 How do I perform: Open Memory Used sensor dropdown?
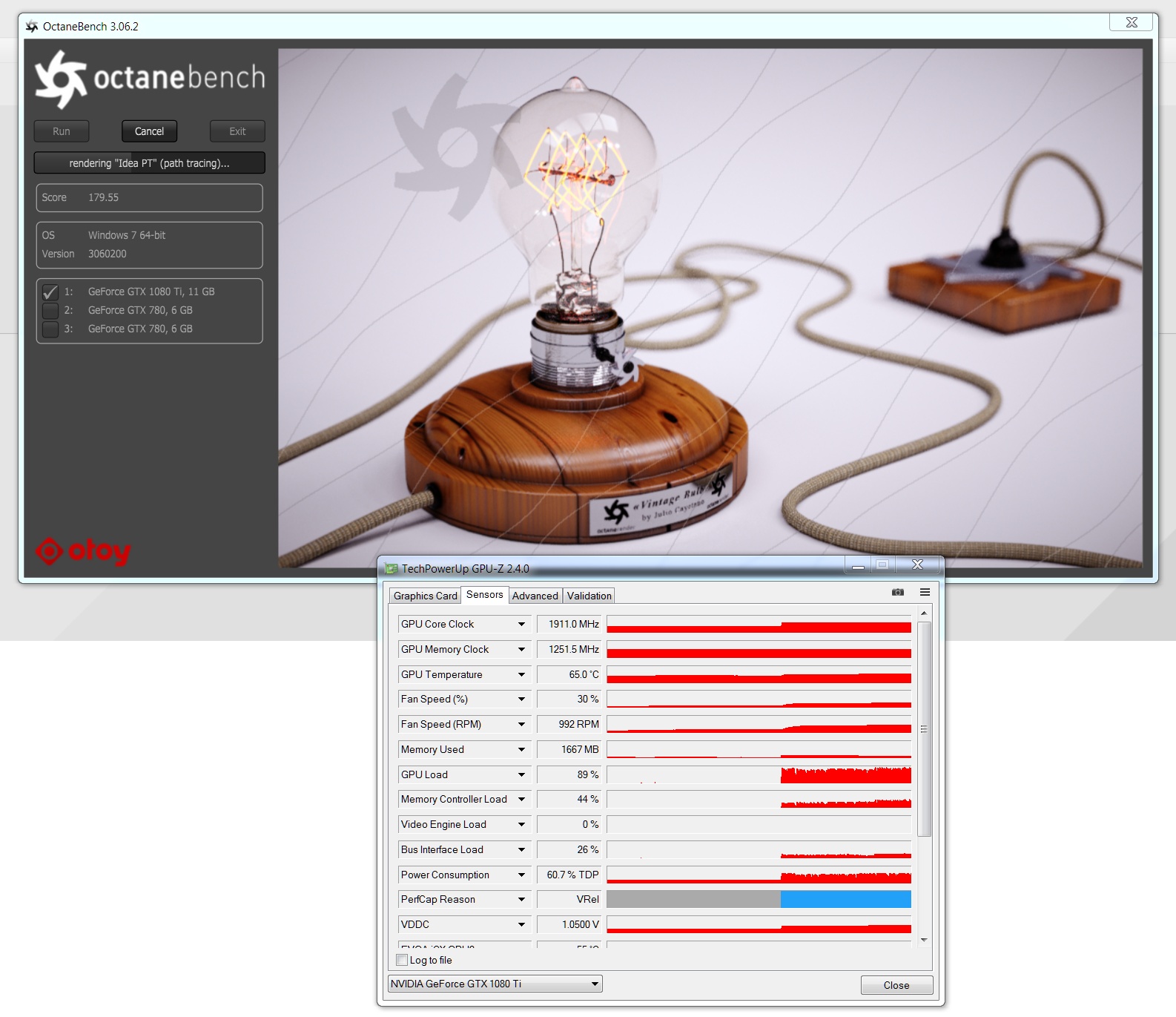[522, 750]
